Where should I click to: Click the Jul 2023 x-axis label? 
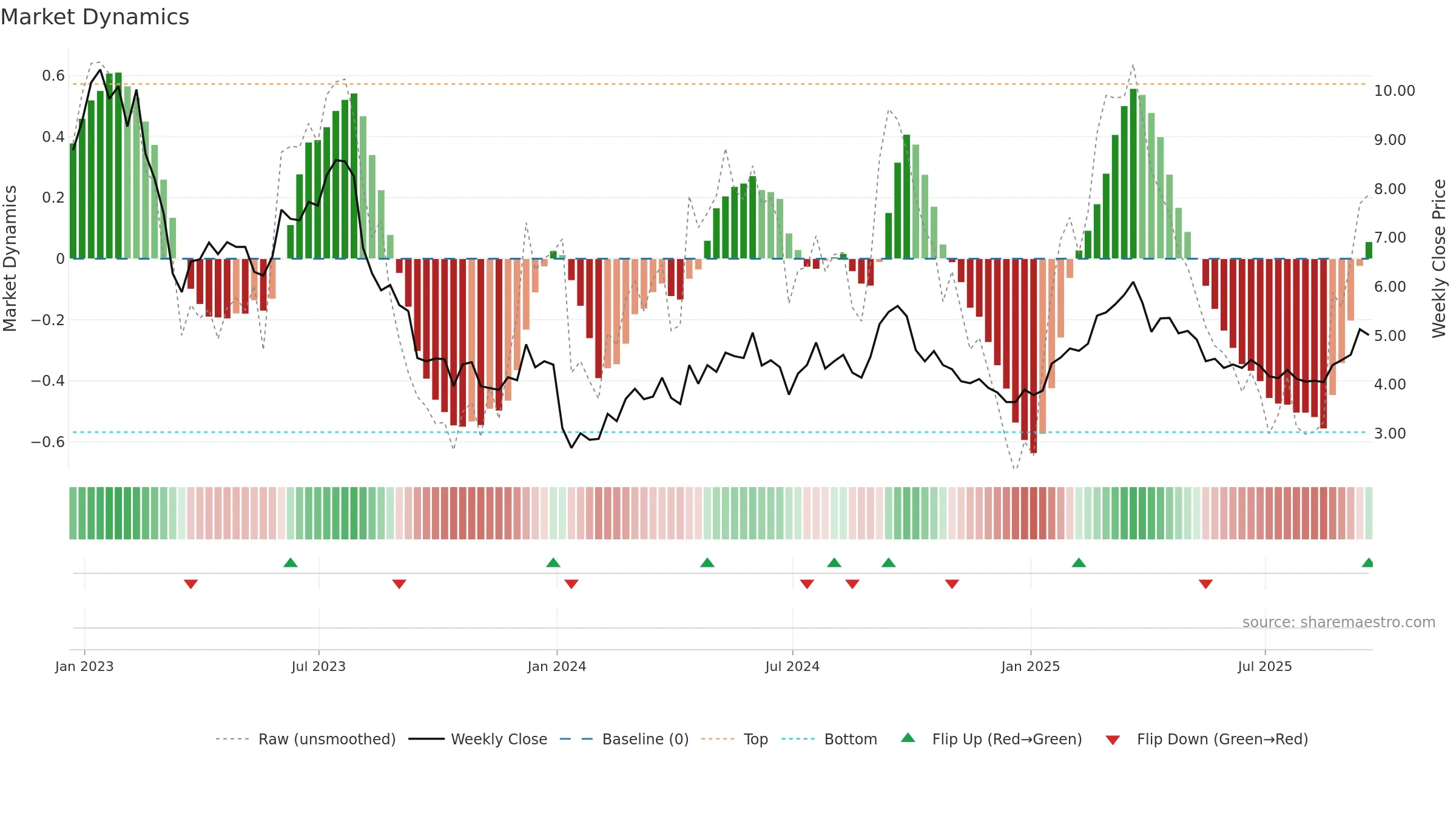pos(318,666)
